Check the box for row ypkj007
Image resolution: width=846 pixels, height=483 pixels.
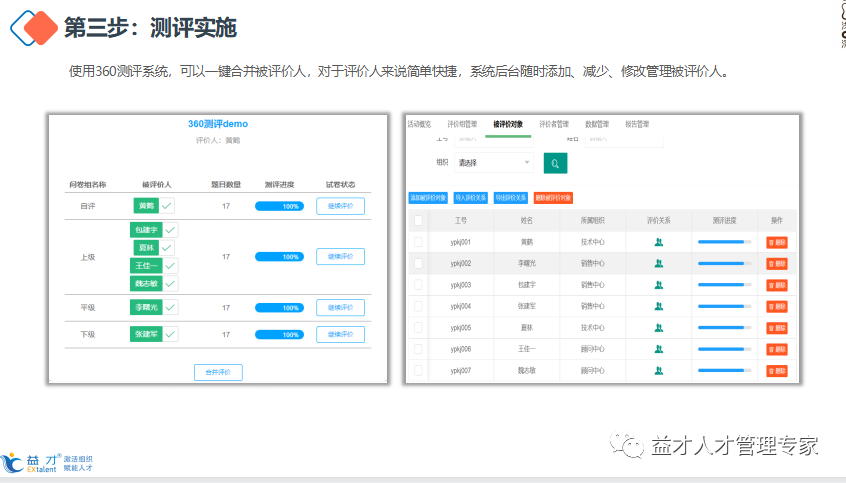tap(418, 370)
